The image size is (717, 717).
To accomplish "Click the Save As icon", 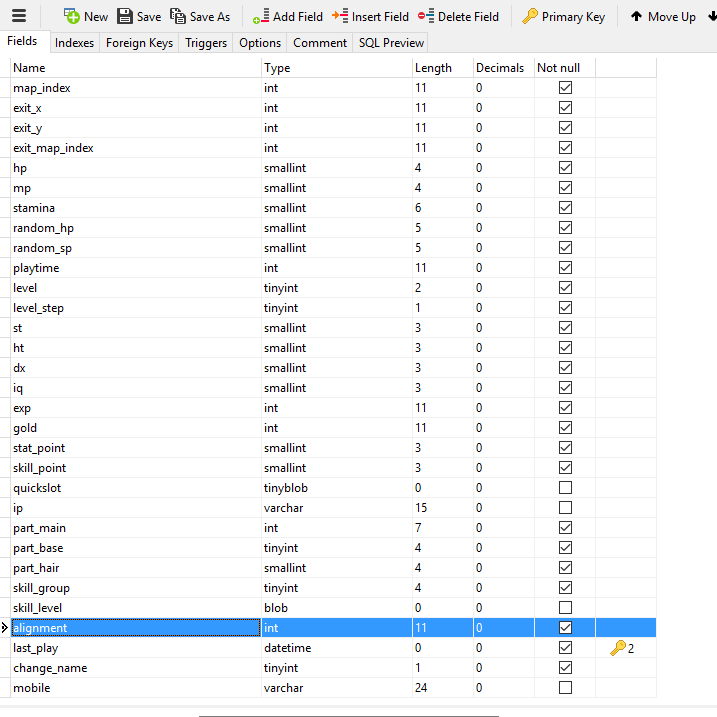I will (x=178, y=16).
